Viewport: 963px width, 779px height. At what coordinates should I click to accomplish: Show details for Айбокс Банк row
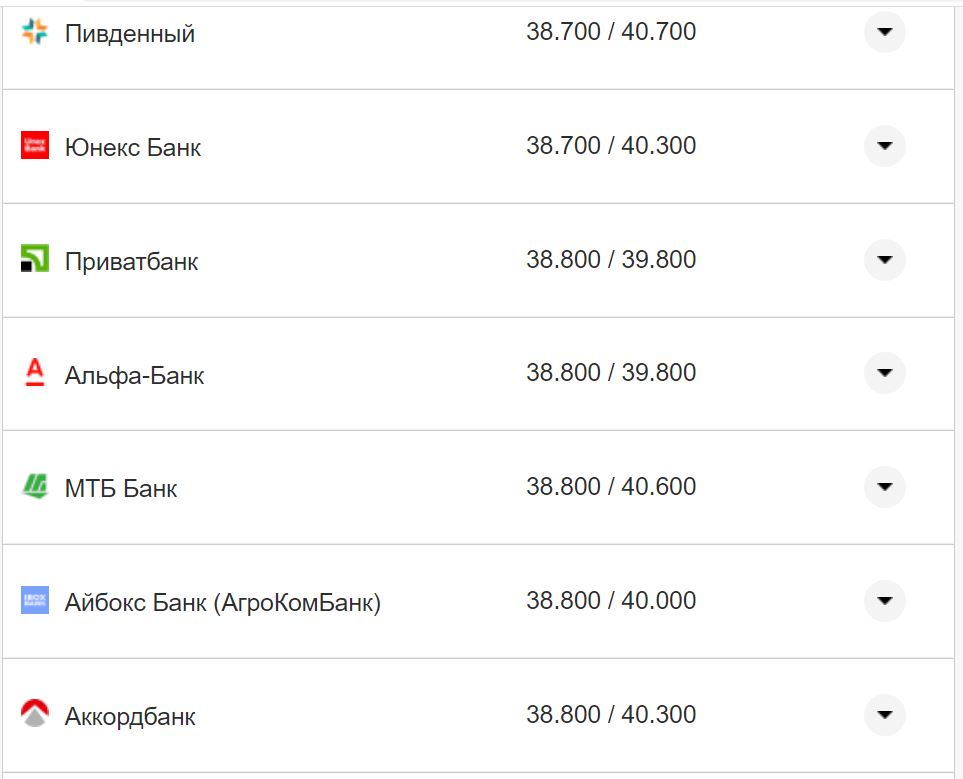884,601
